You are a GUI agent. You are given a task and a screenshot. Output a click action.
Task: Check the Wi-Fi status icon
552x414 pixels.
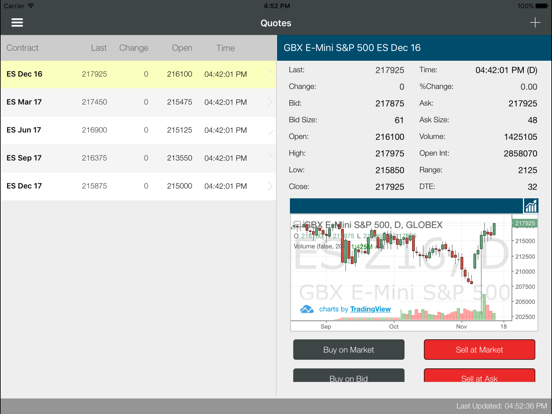pyautogui.click(x=31, y=6)
